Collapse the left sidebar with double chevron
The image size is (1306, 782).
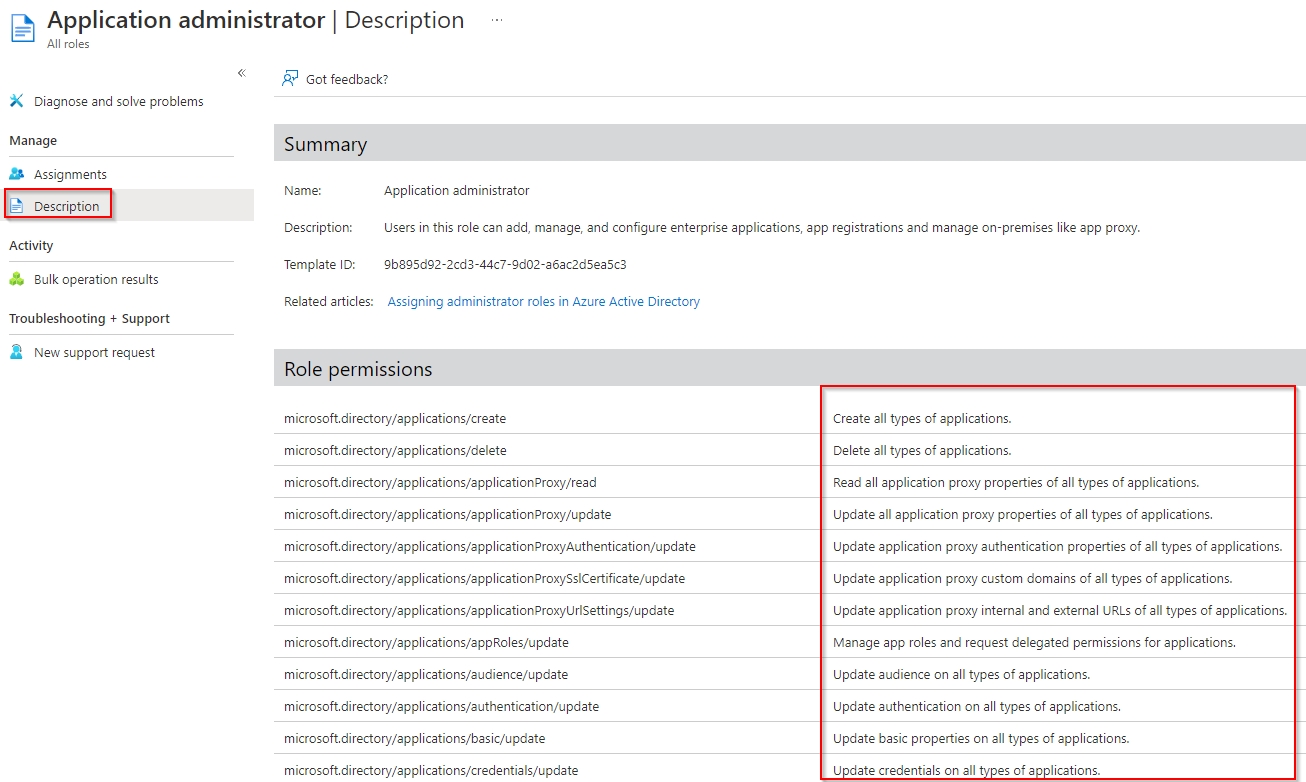[x=241, y=73]
